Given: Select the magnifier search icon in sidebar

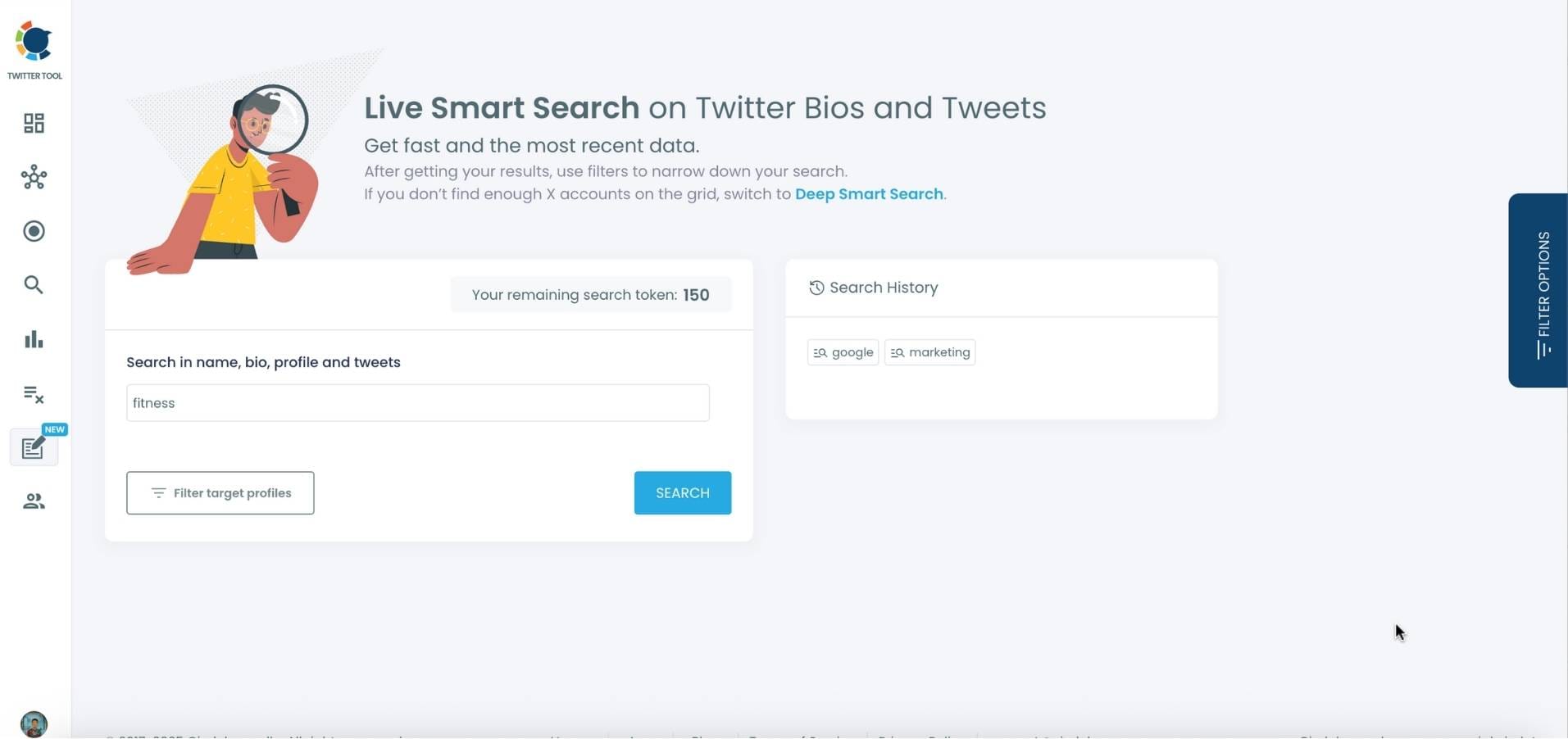Looking at the screenshot, I should (34, 284).
